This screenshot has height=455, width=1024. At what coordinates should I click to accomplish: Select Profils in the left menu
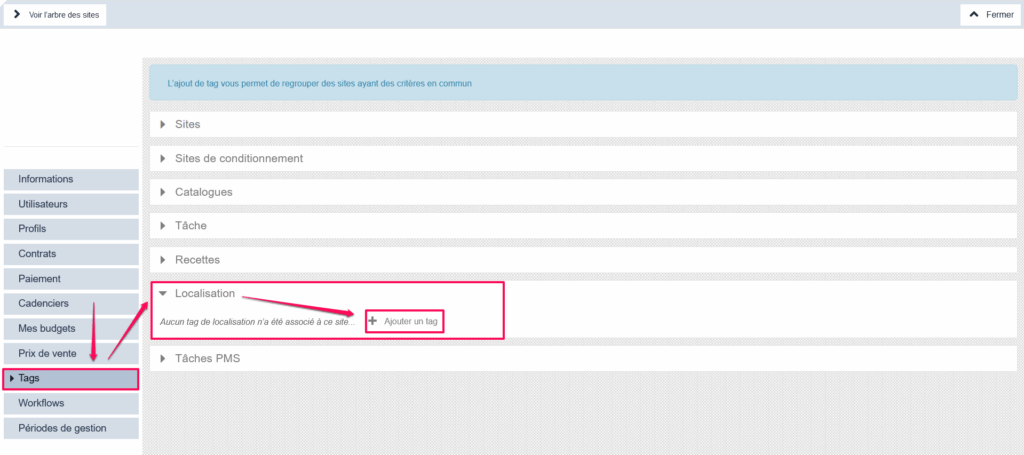[x=33, y=229]
